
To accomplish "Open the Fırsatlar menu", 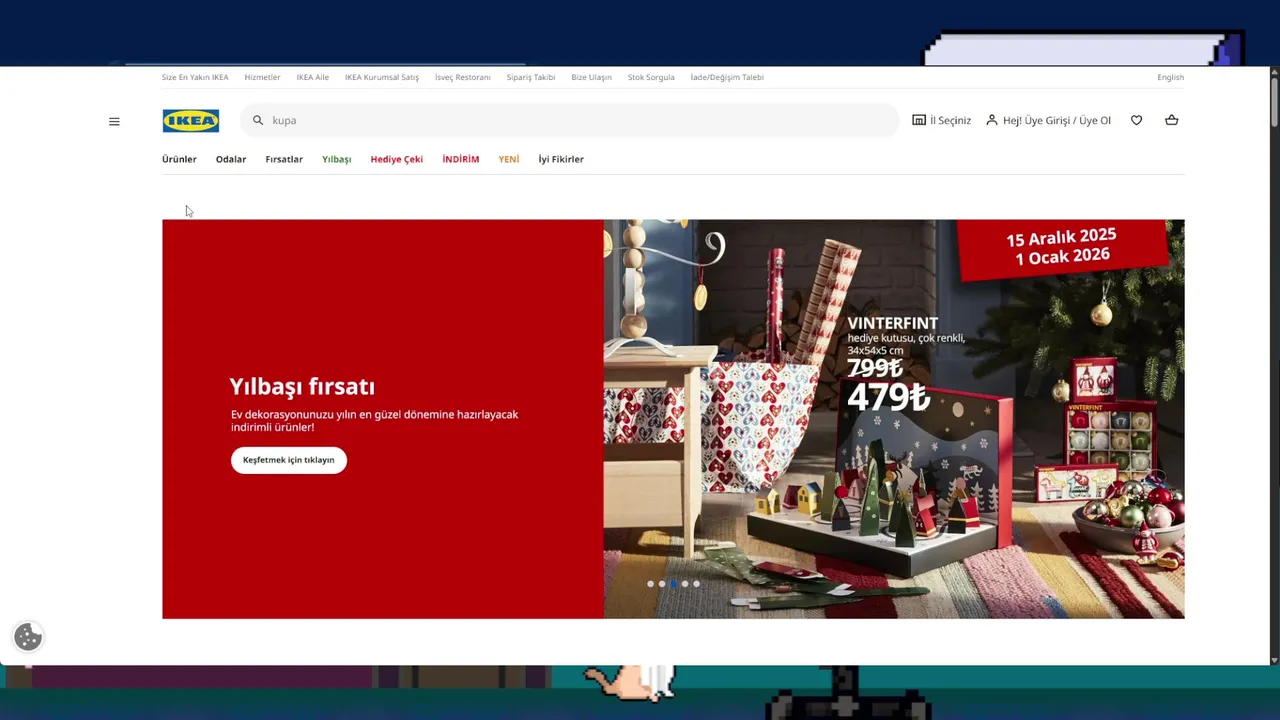I will coord(284,159).
